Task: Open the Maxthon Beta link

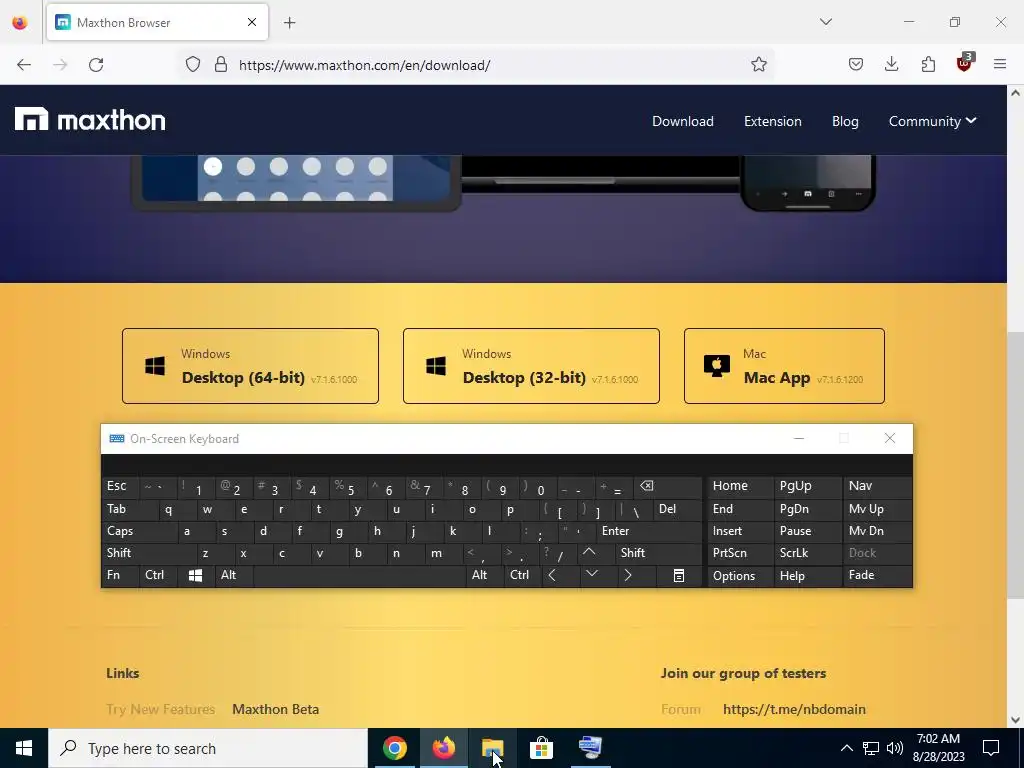Action: point(276,709)
